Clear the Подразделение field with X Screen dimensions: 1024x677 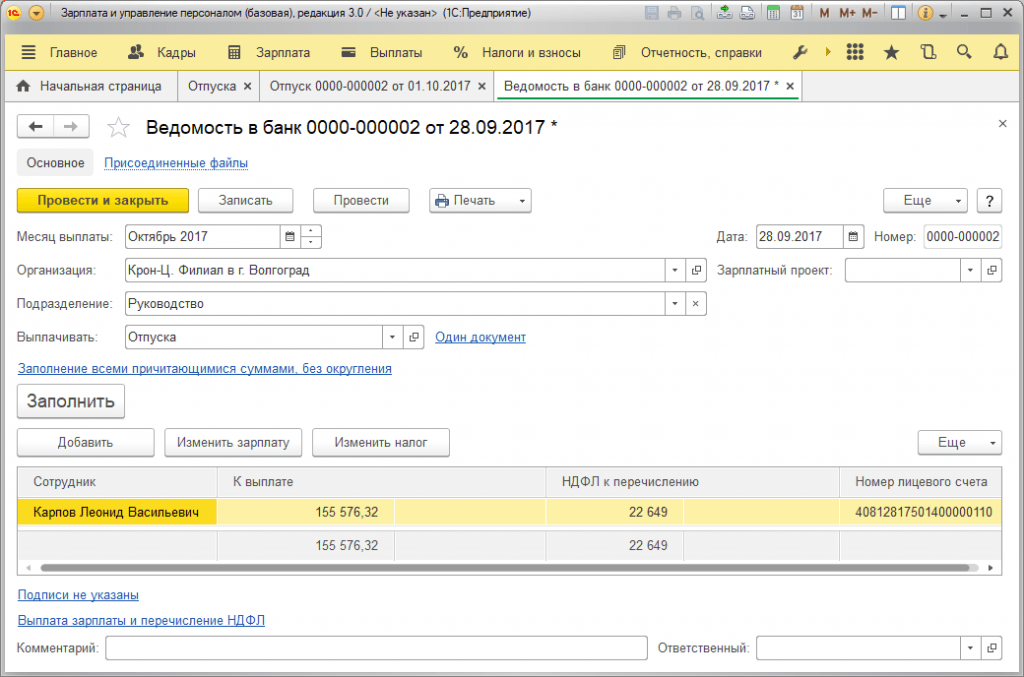tap(696, 304)
